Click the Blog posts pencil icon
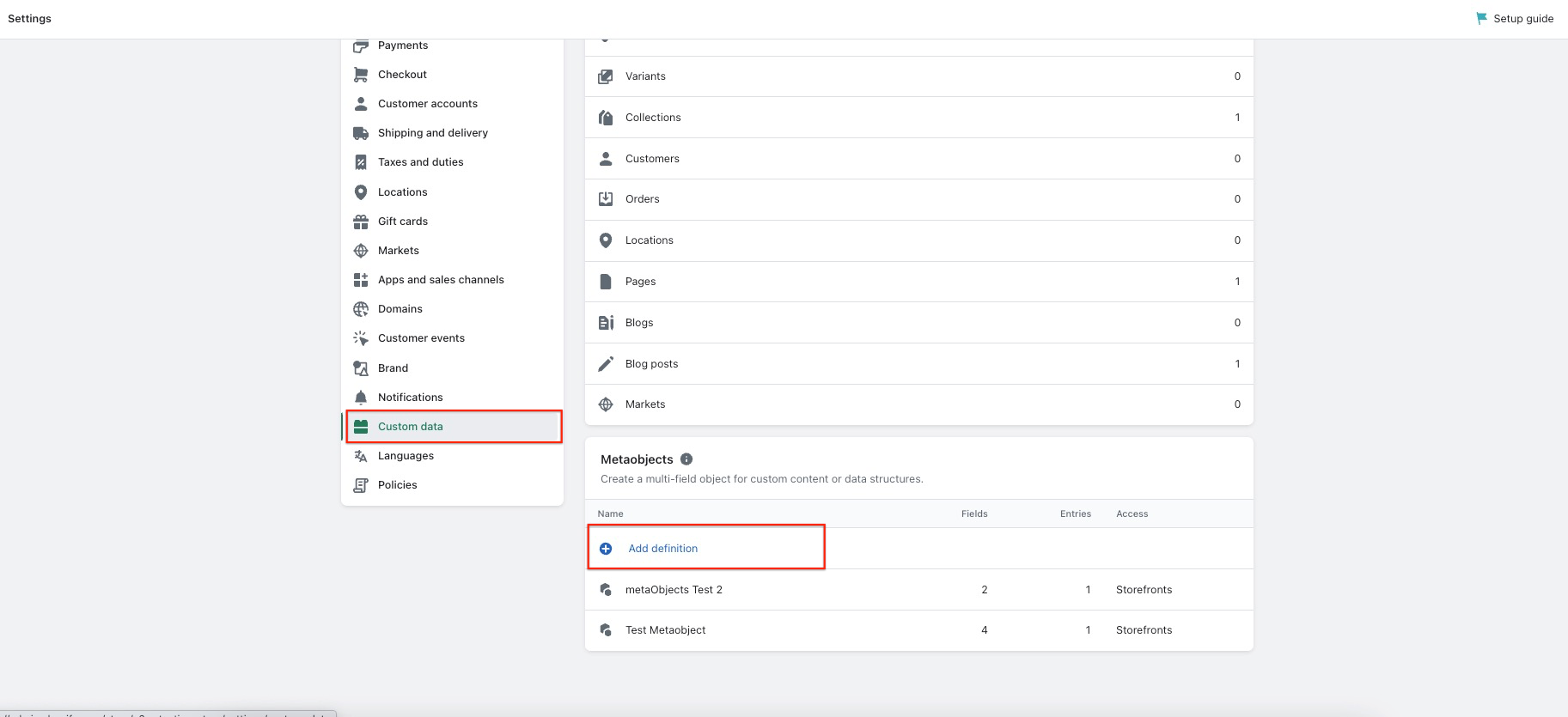The height and width of the screenshot is (717, 1568). tap(606, 364)
